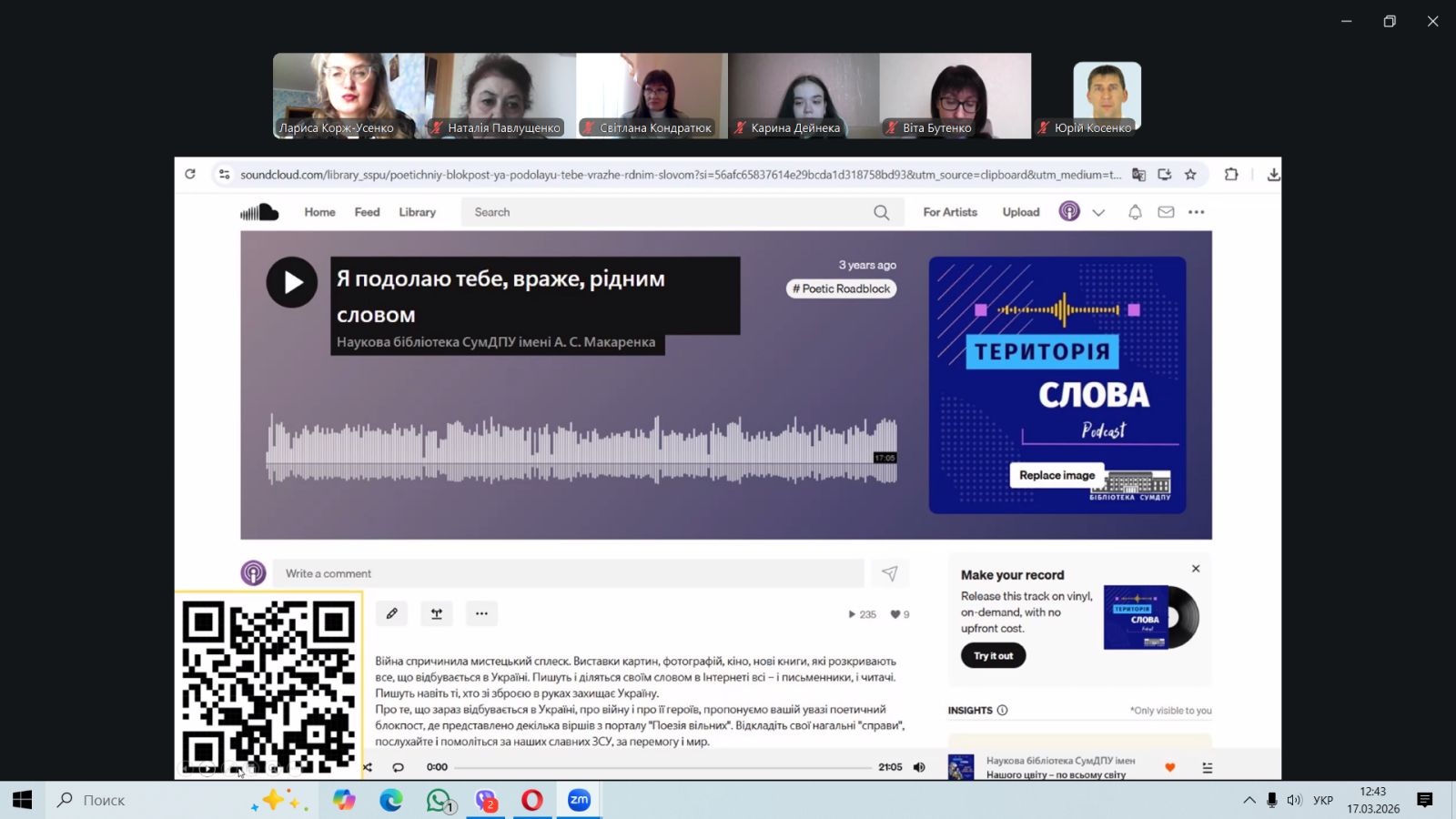Bookmark page with the star icon
This screenshot has height=819, width=1456.
tap(1190, 175)
